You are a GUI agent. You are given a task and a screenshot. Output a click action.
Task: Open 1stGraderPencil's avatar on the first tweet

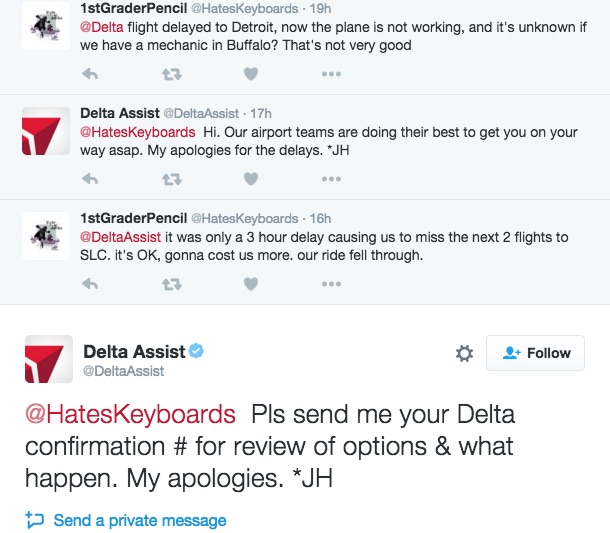(45, 24)
